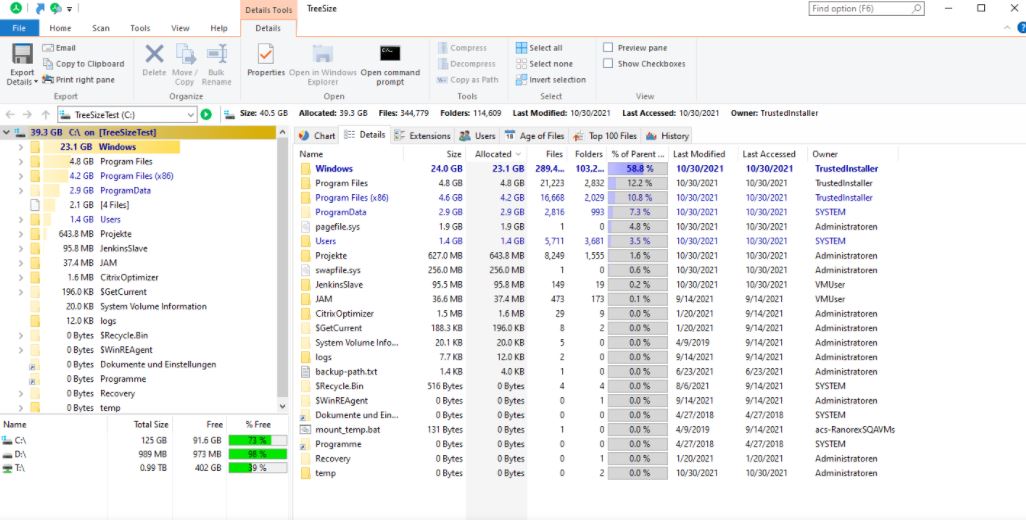1026x520 pixels.
Task: Expand the Program Files tree node
Action: (20, 162)
